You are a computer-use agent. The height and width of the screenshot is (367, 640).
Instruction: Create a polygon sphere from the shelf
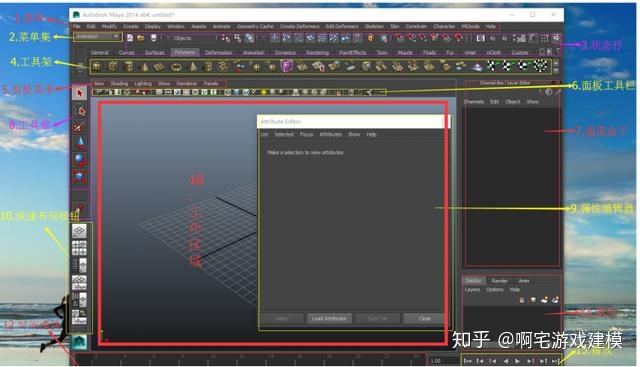tap(97, 66)
